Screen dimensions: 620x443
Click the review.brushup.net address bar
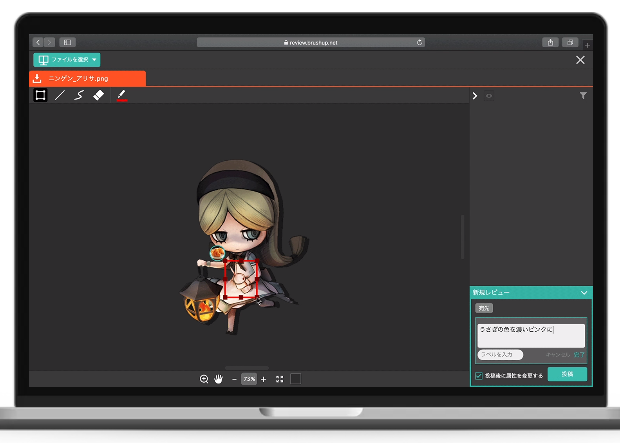point(311,42)
